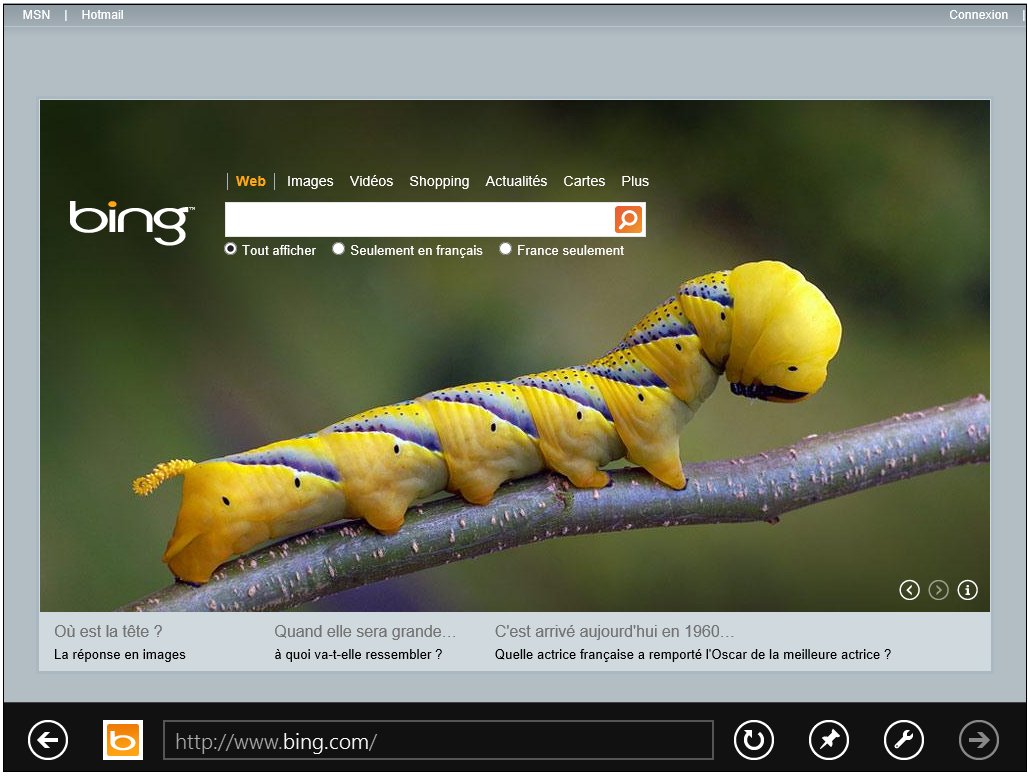Click the Connexion sign-in link
Viewport: 1028px width, 776px height.
[978, 14]
